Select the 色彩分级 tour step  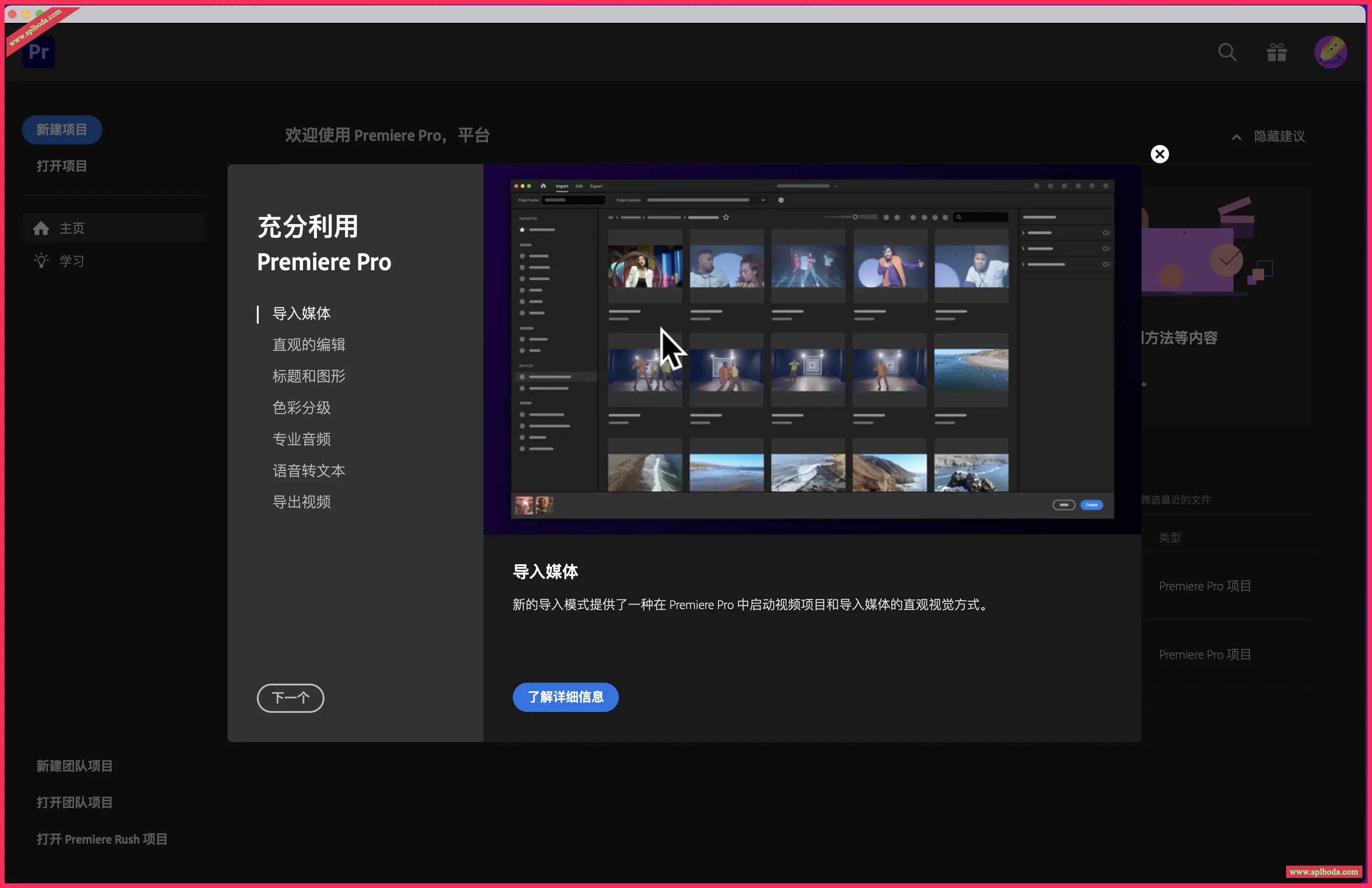(301, 408)
